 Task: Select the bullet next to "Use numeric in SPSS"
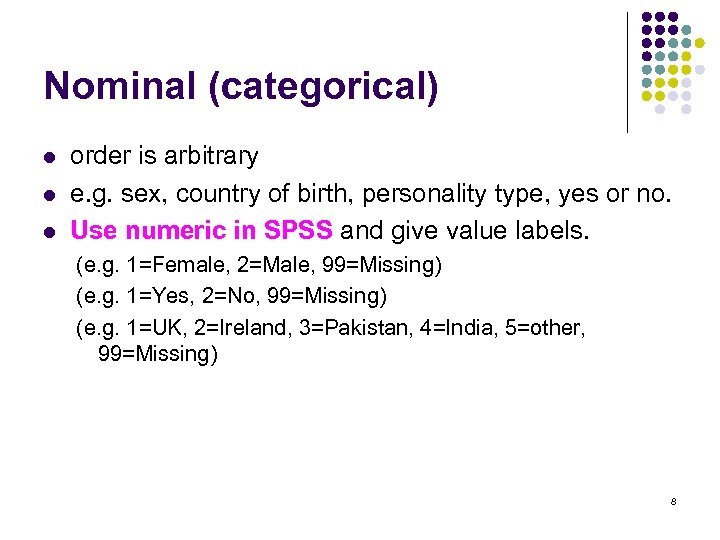[47, 233]
